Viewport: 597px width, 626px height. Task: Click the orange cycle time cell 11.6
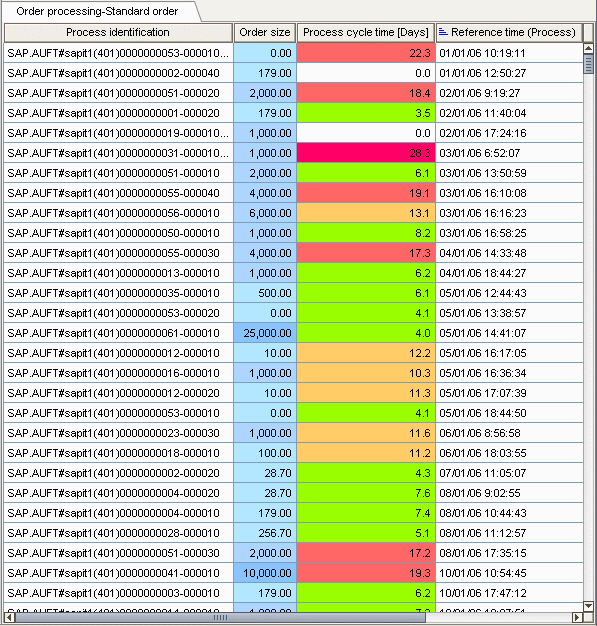point(366,433)
